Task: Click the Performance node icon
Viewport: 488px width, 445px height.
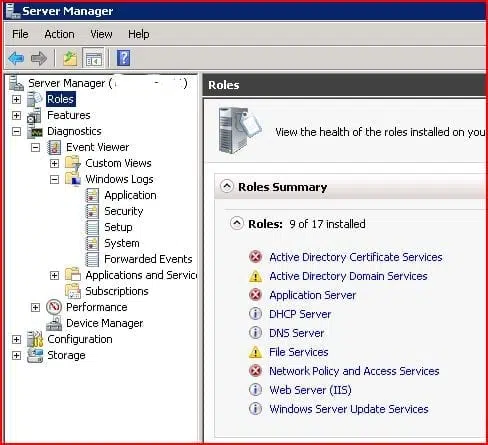Action: click(x=54, y=307)
